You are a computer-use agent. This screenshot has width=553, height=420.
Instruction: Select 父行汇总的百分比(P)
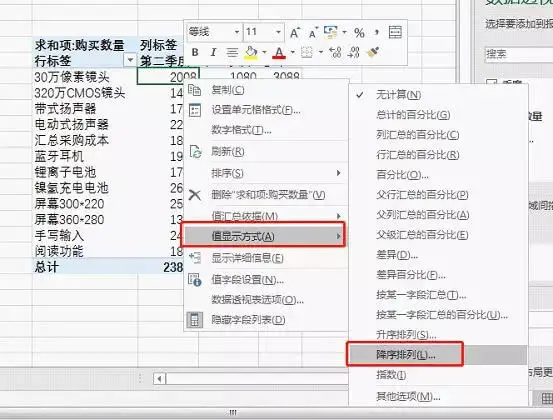point(438,195)
